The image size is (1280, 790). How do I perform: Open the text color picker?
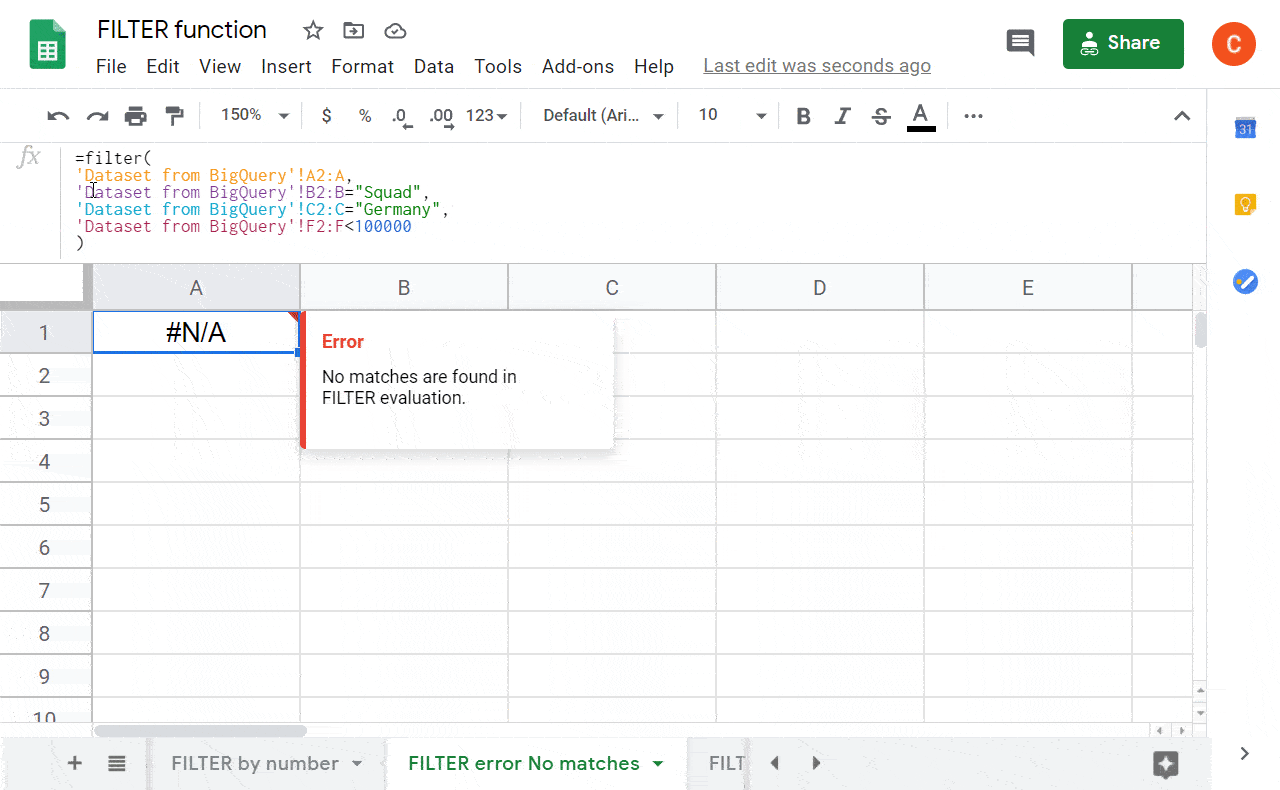(920, 115)
